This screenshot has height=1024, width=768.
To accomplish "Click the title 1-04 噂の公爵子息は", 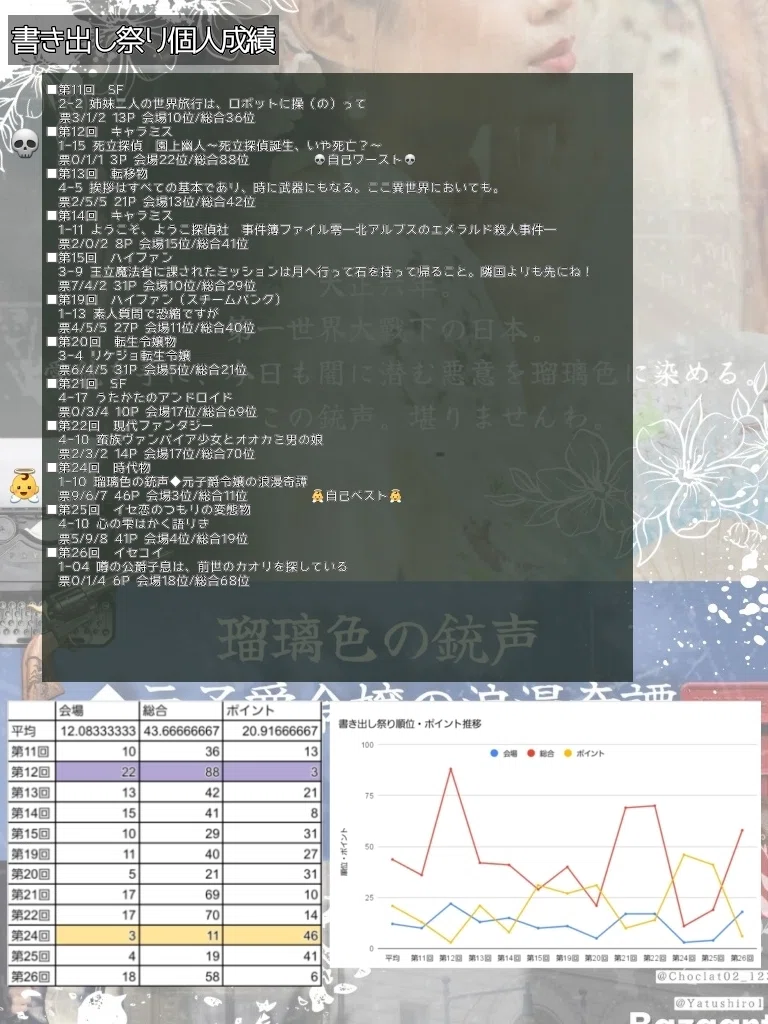I will tap(203, 567).
